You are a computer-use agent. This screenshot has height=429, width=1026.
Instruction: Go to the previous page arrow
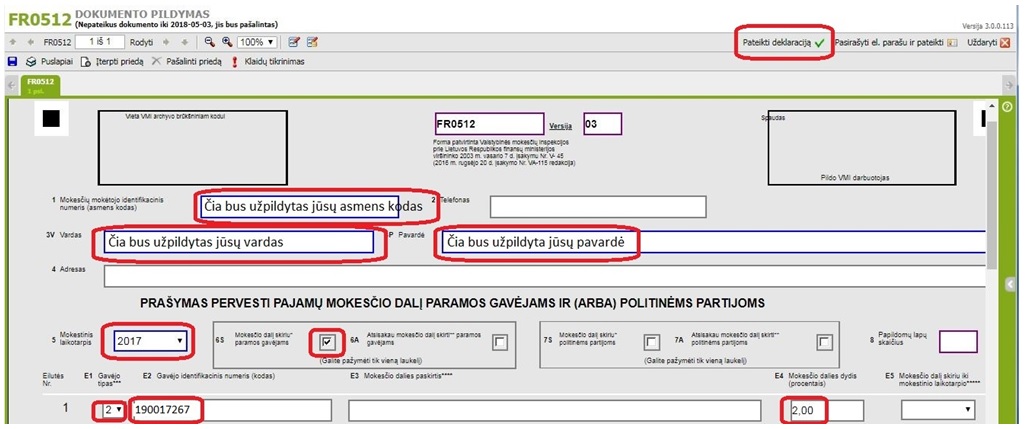pyautogui.click(x=30, y=42)
